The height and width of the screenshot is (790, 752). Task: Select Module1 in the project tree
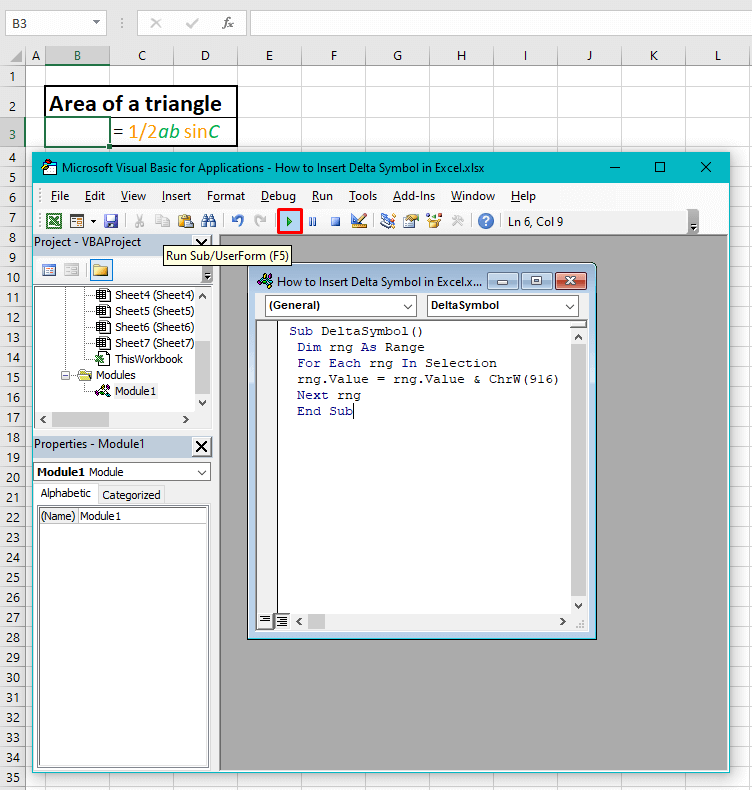[x=135, y=391]
